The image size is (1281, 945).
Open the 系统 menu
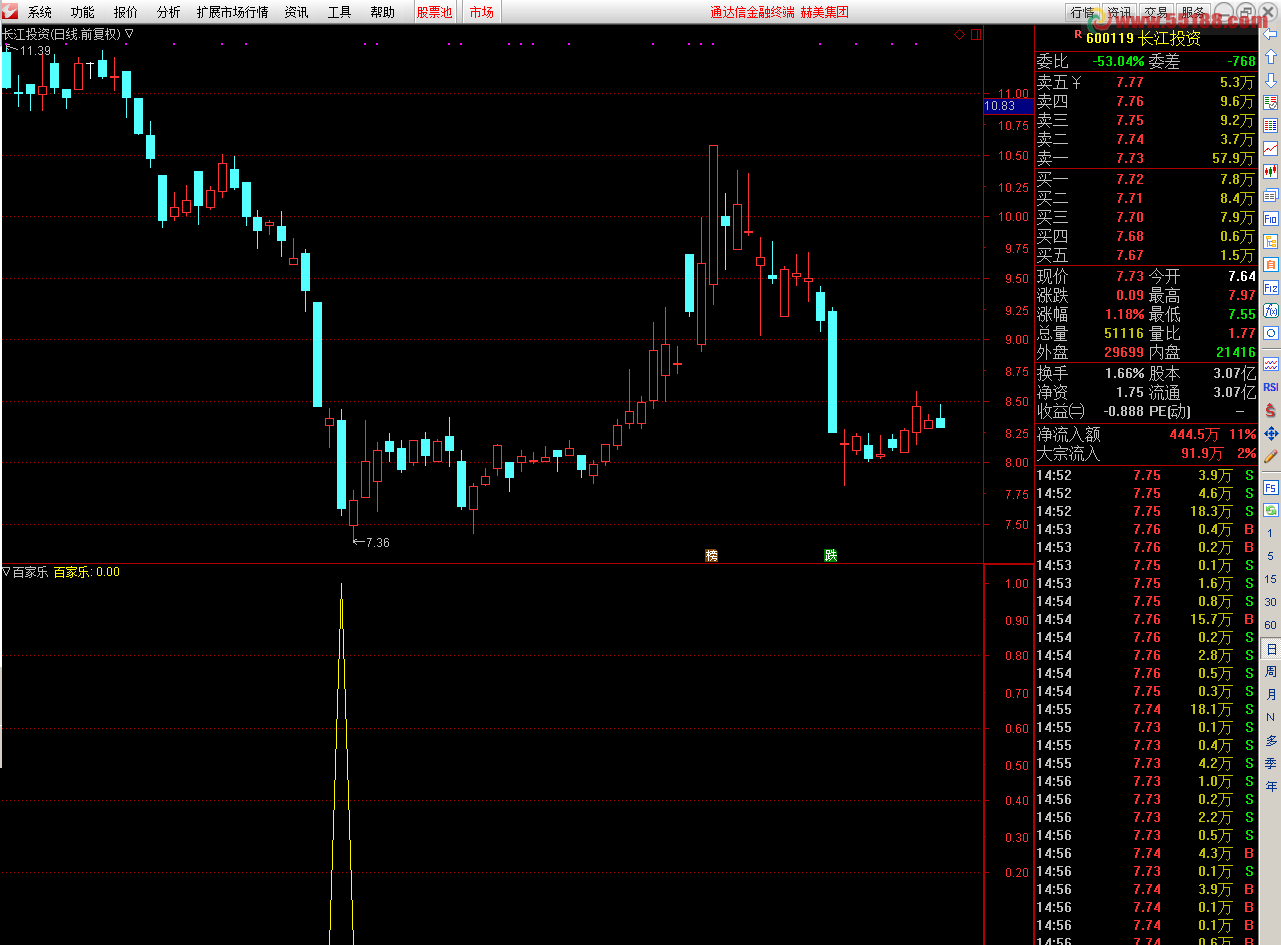(40, 12)
